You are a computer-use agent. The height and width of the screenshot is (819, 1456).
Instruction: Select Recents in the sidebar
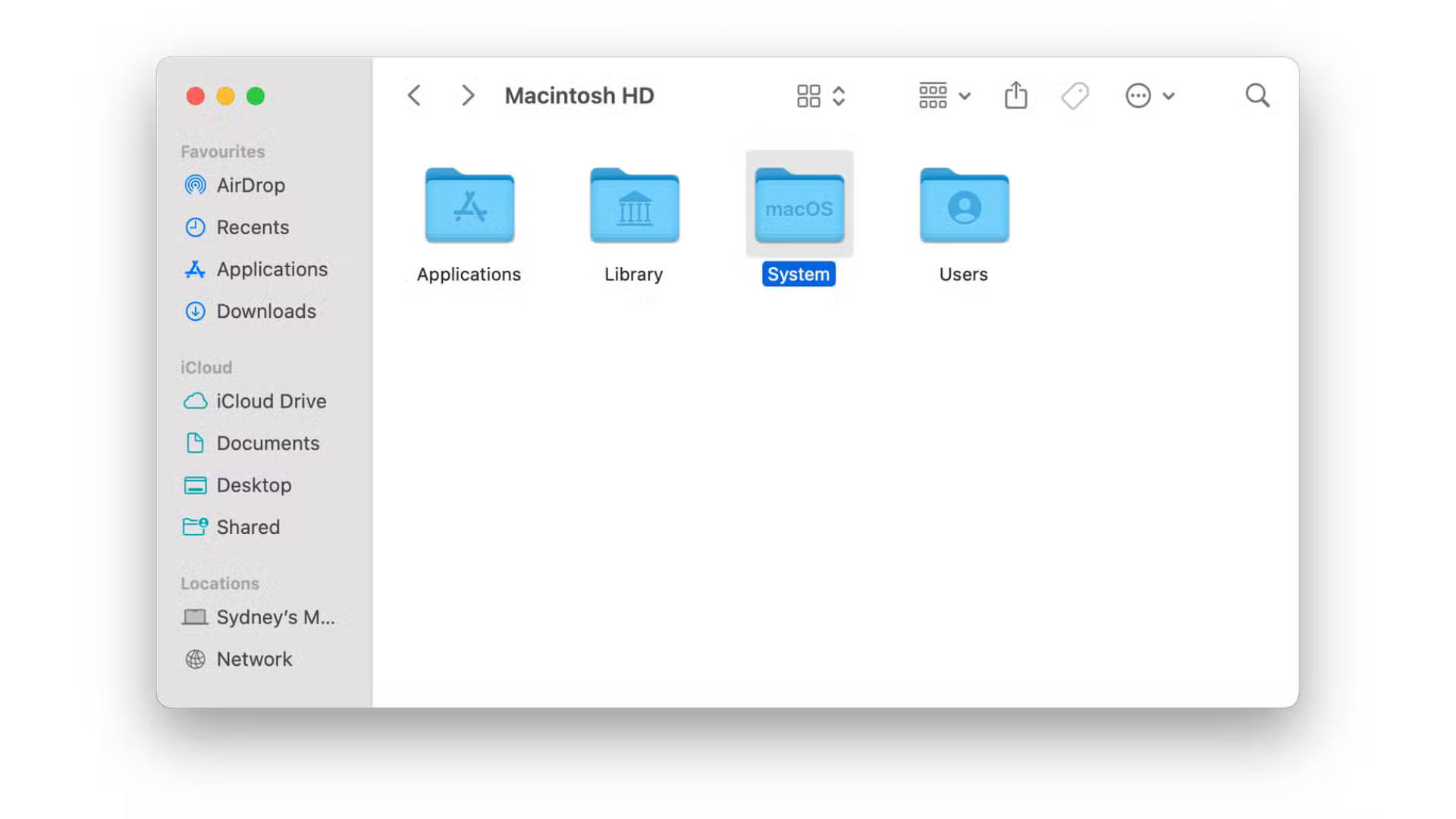tap(252, 227)
